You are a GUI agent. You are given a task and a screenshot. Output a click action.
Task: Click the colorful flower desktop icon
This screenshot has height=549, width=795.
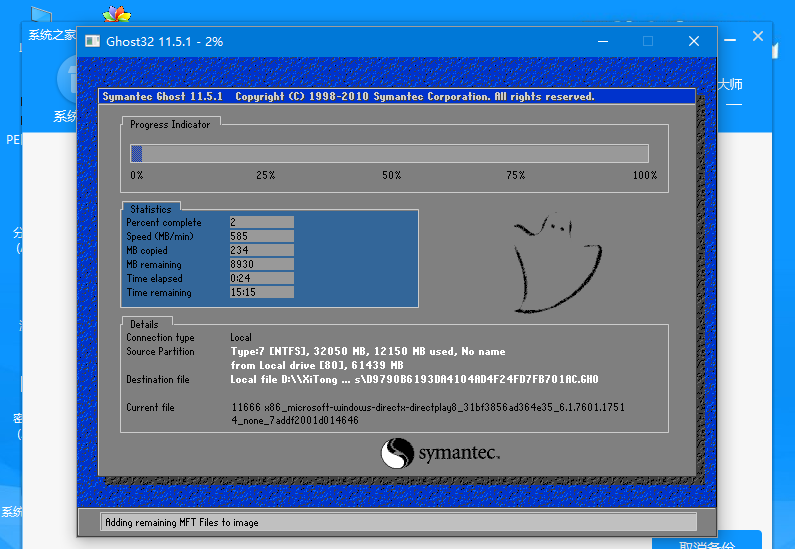coord(117,14)
